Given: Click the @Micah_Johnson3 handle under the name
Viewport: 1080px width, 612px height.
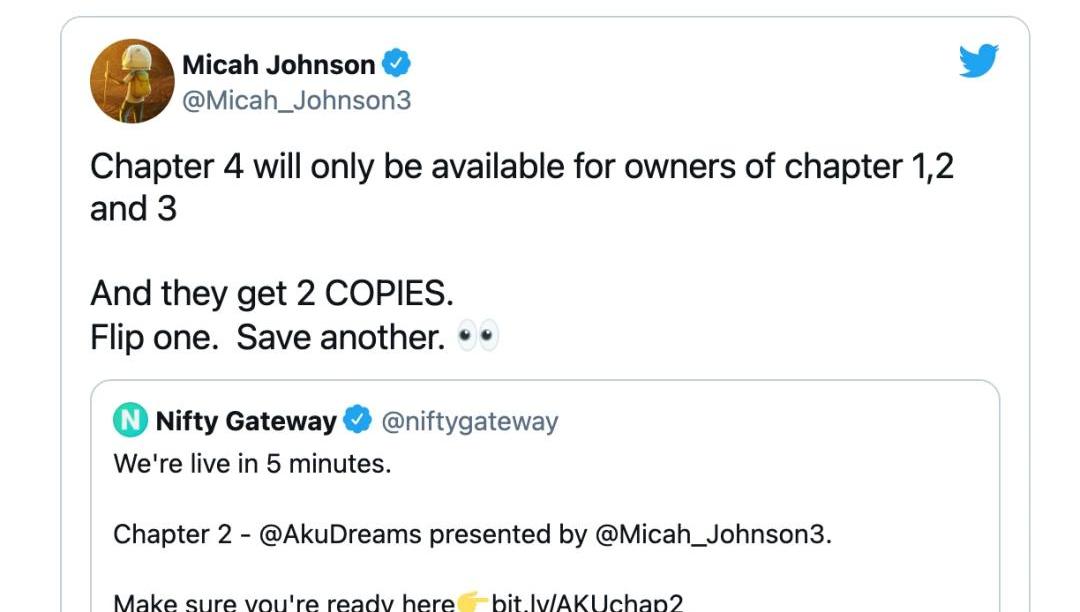Looking at the screenshot, I should [296, 101].
